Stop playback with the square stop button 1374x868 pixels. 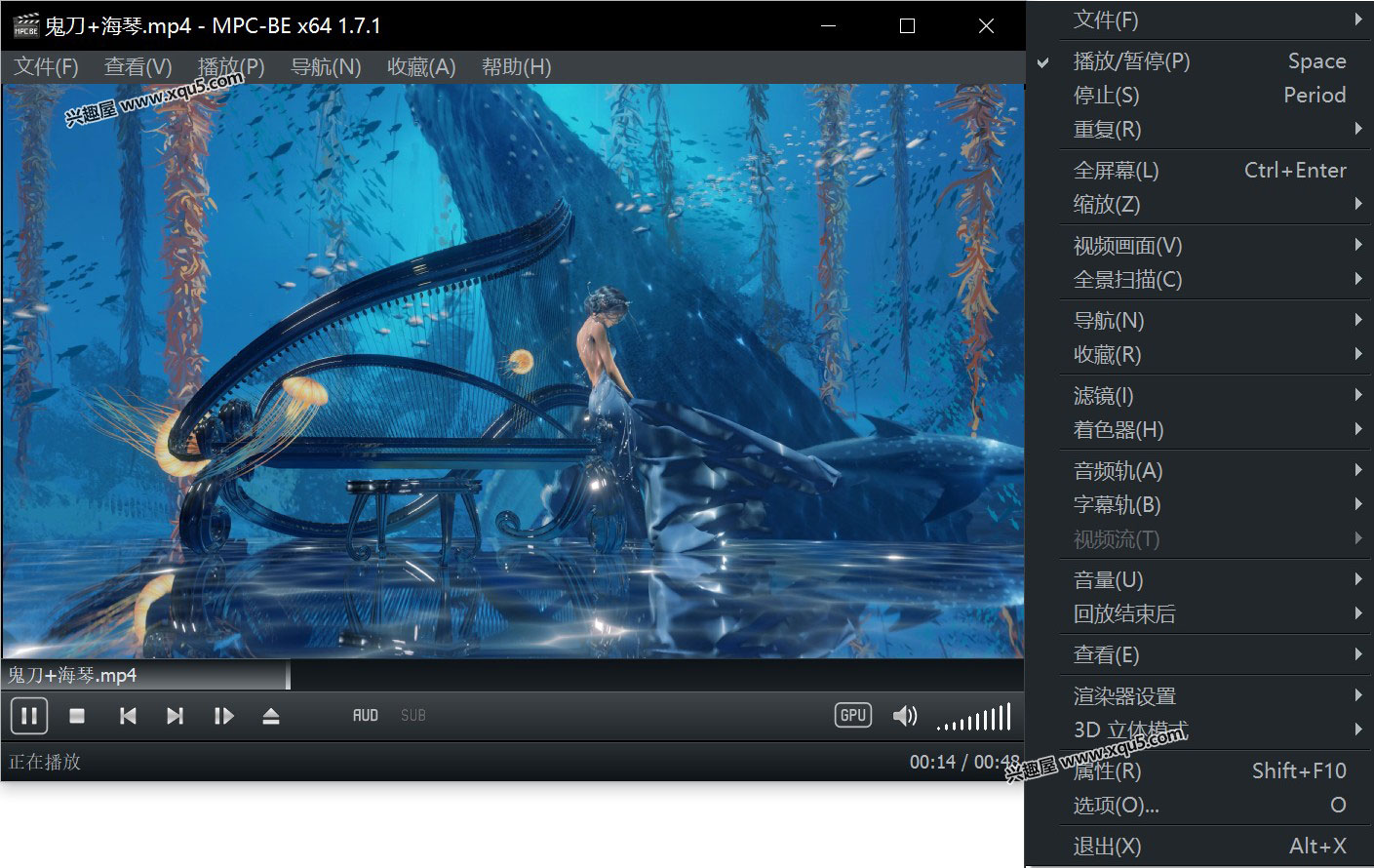point(77,716)
